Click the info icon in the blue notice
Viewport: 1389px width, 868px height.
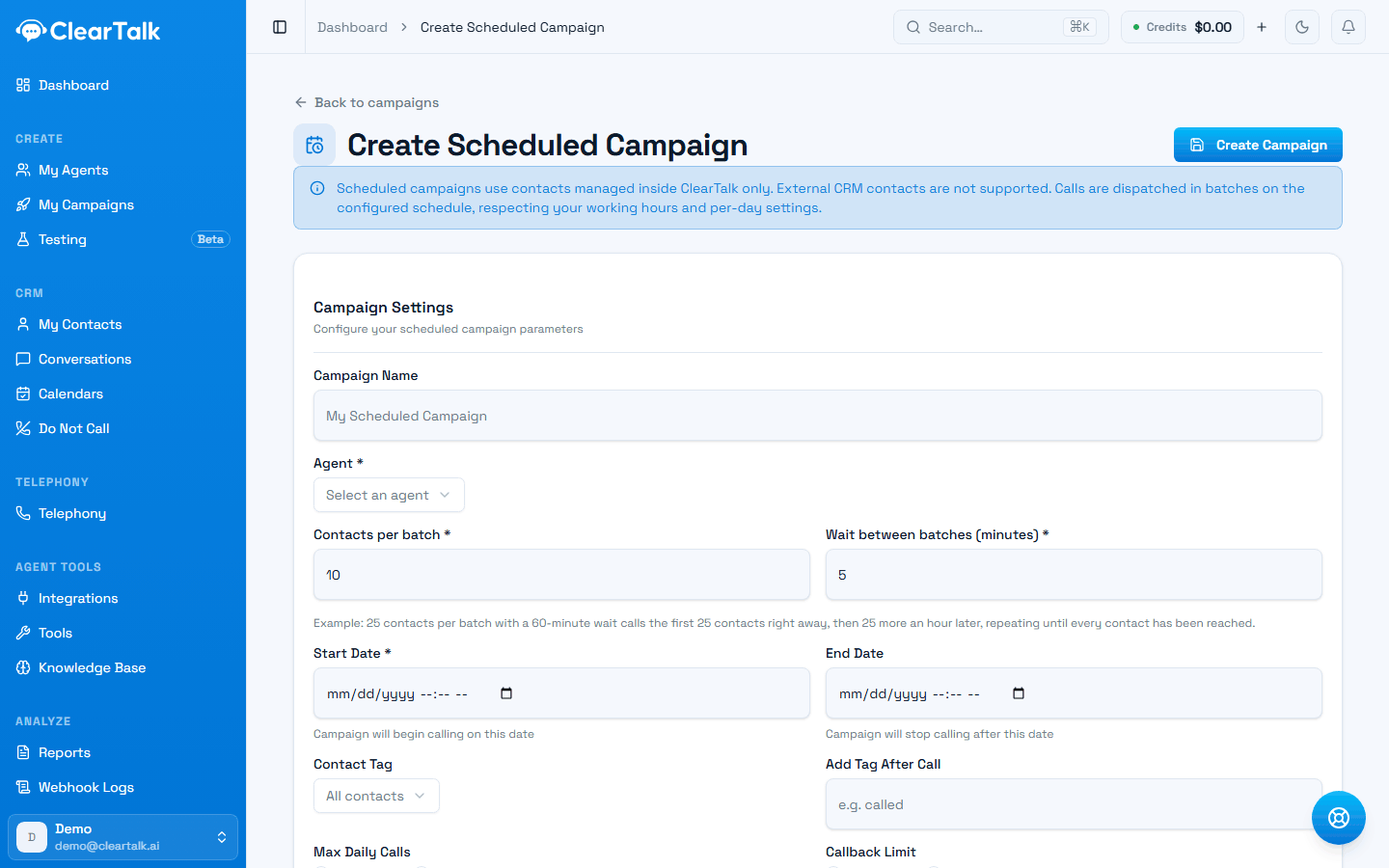pyautogui.click(x=317, y=188)
